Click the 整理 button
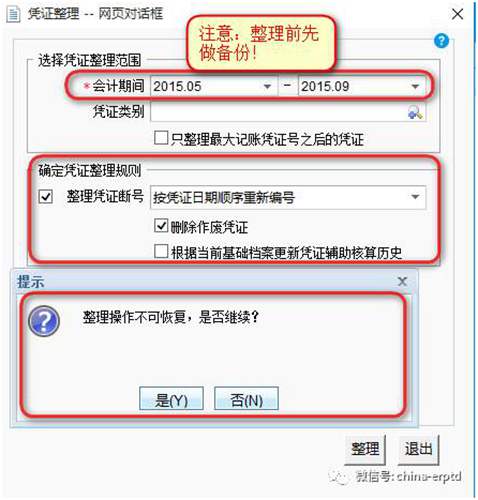This screenshot has width=478, height=500. (365, 449)
